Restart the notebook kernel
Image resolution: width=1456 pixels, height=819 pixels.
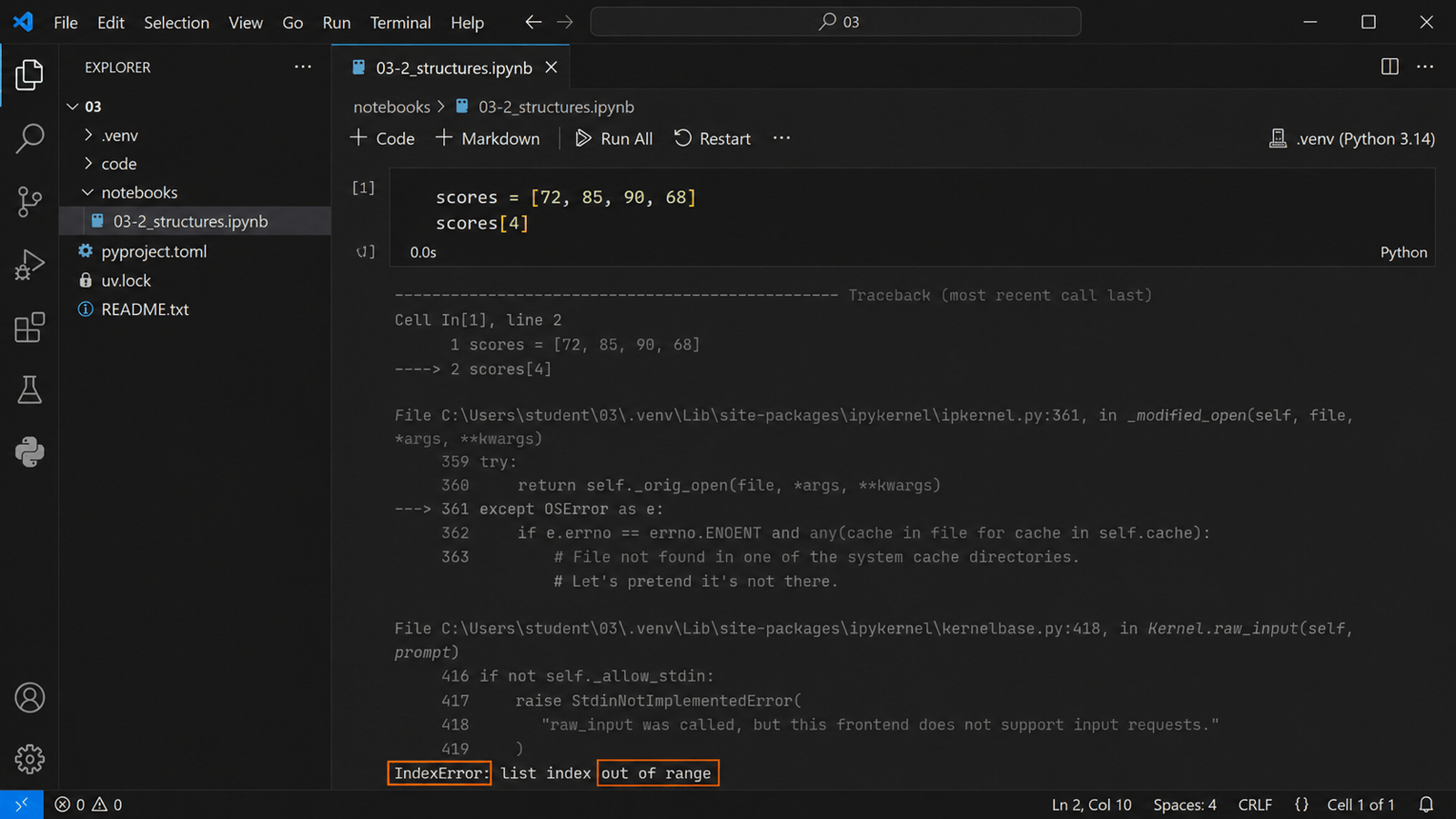click(713, 138)
